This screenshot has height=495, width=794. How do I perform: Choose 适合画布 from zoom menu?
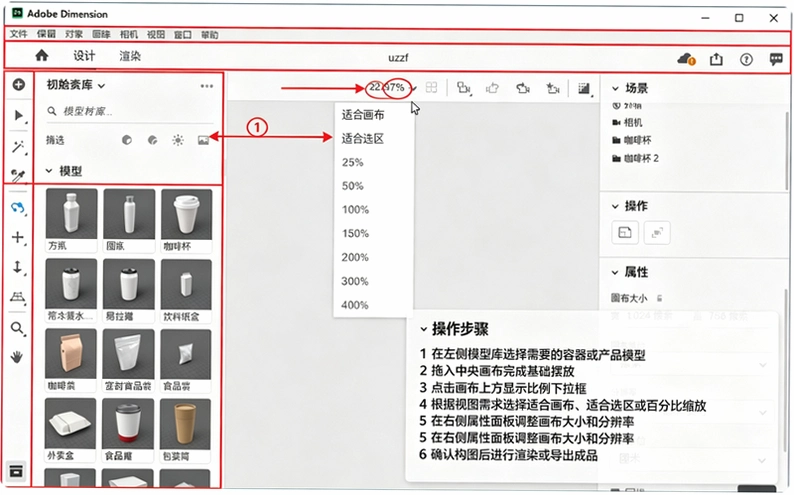click(363, 115)
